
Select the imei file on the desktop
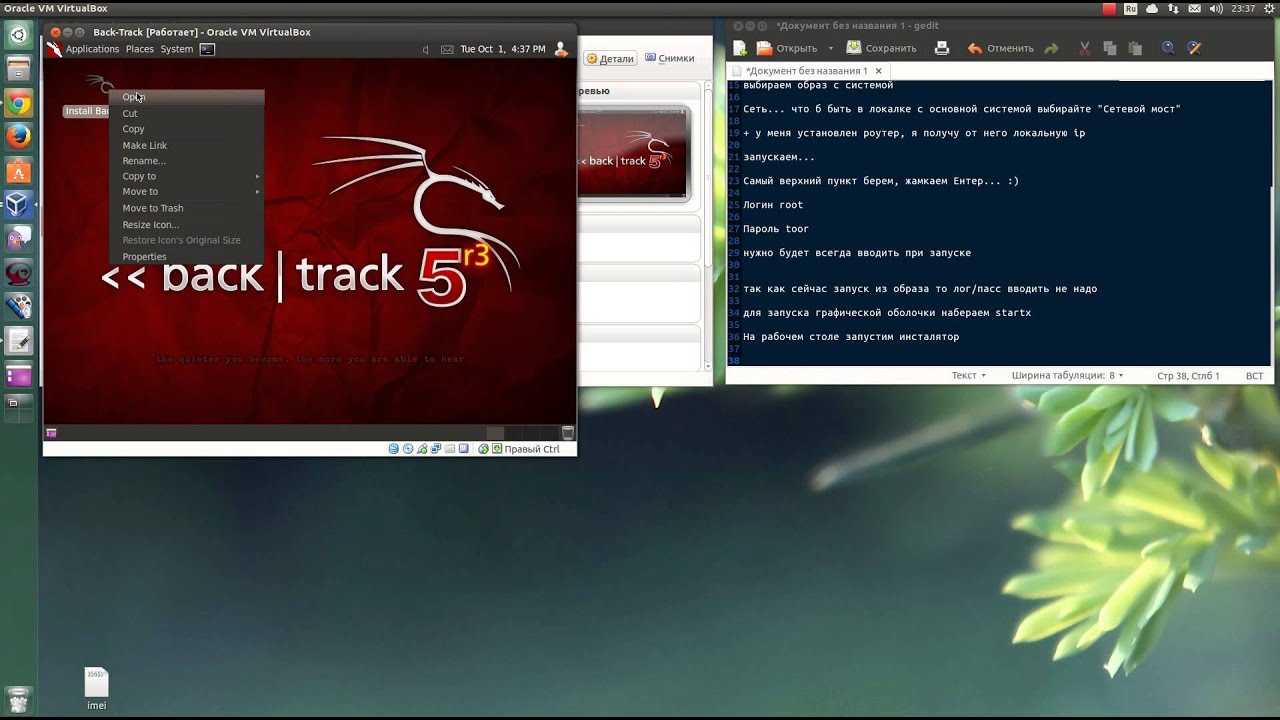[96, 689]
